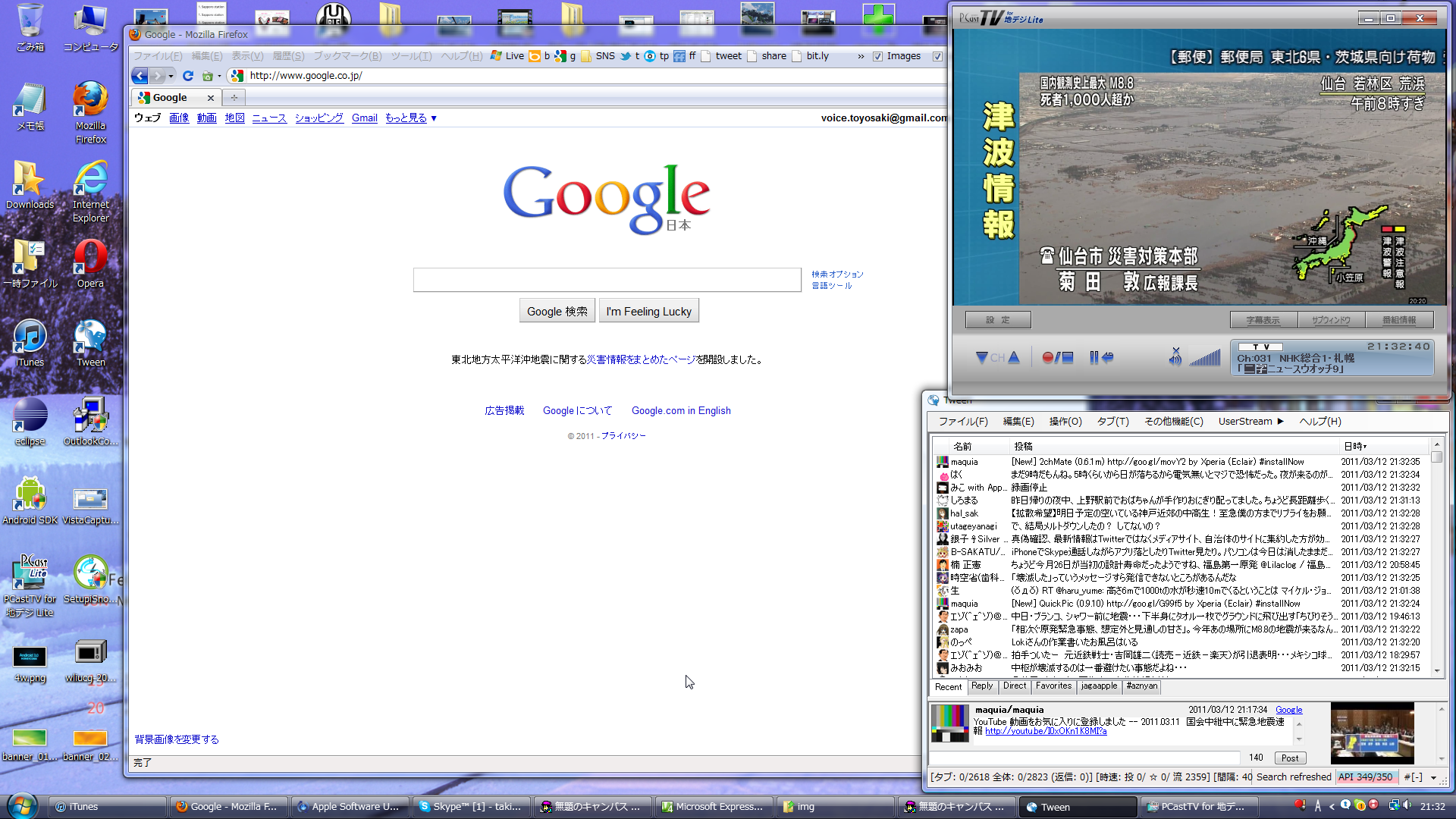
Task: Sort Tween timeline by 日時 column header
Action: pyautogui.click(x=1384, y=446)
